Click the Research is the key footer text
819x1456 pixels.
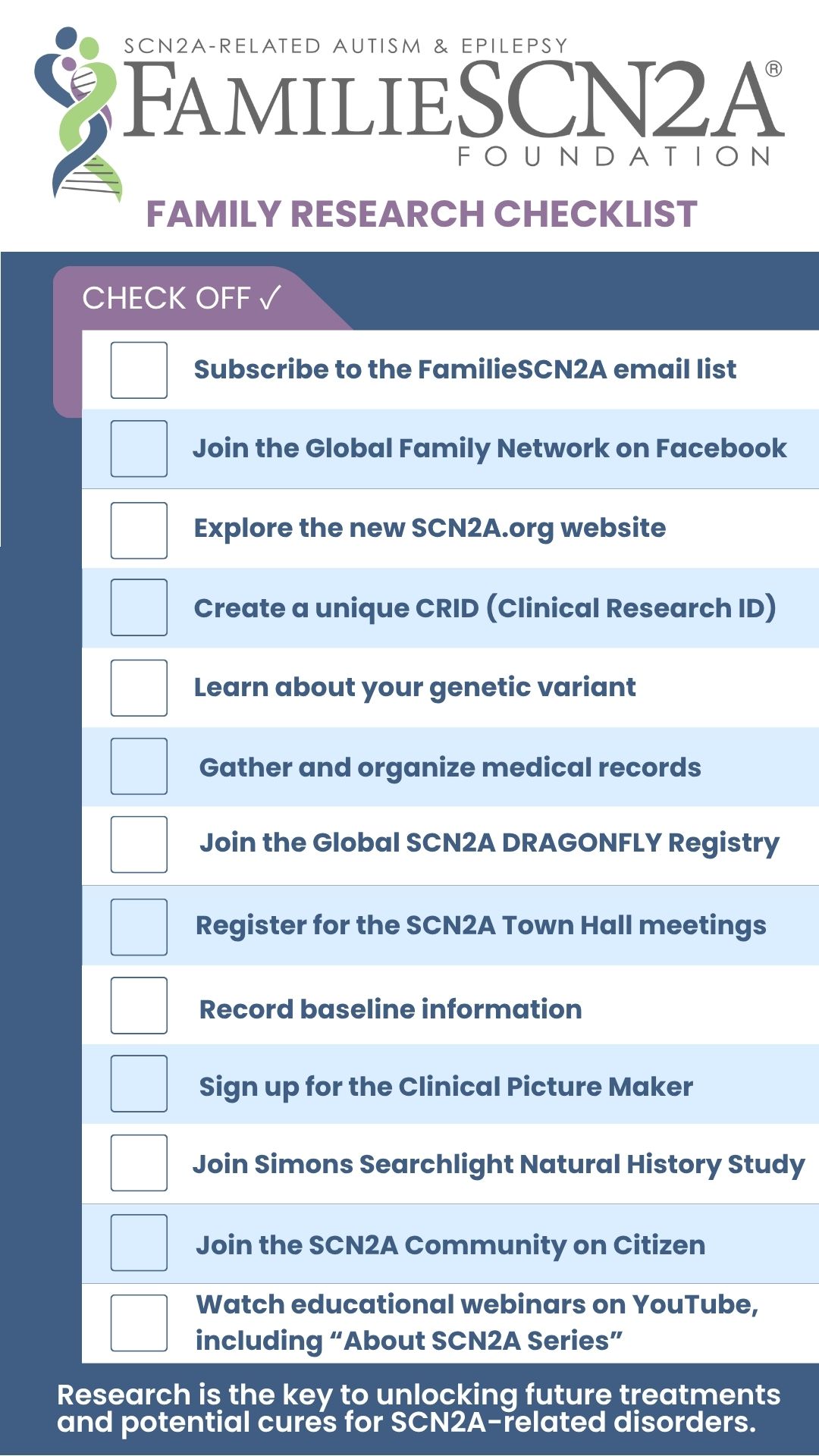pyautogui.click(x=417, y=1408)
